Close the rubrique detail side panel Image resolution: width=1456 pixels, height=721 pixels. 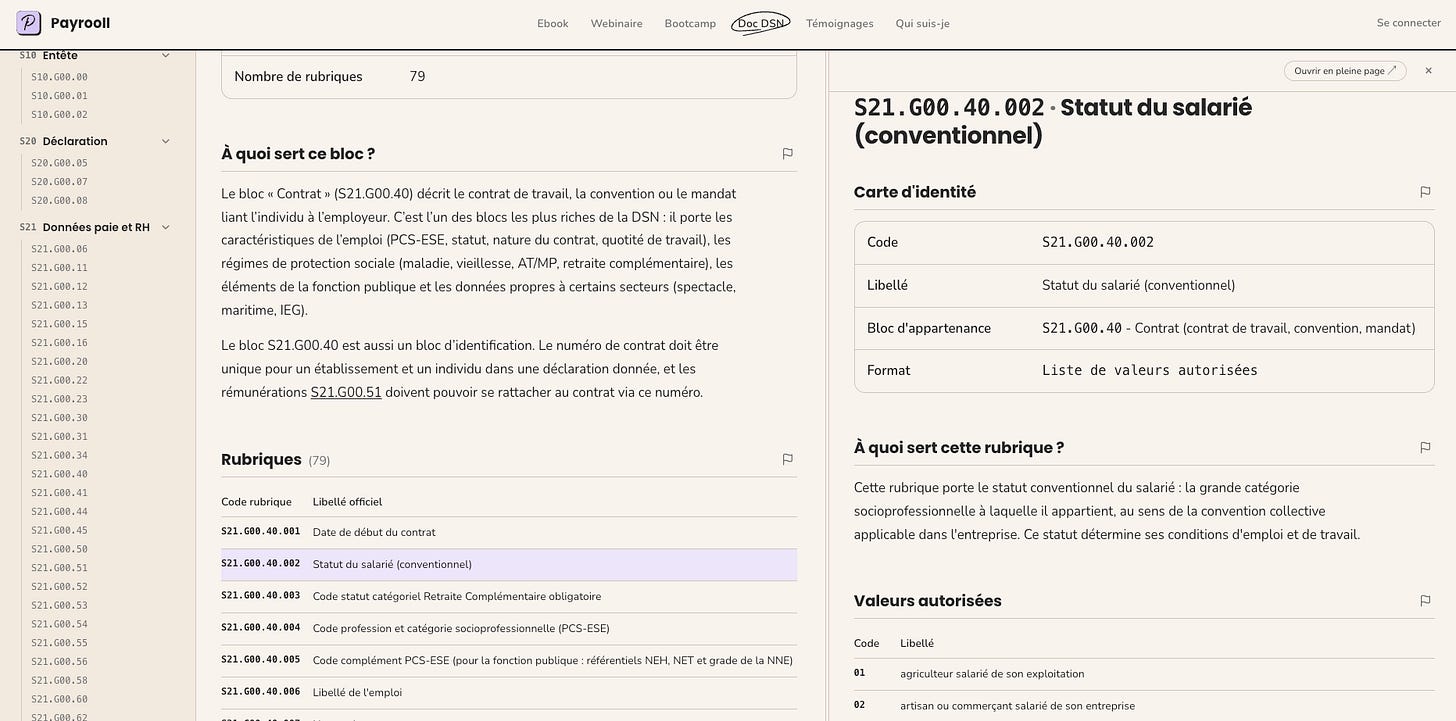click(1428, 71)
